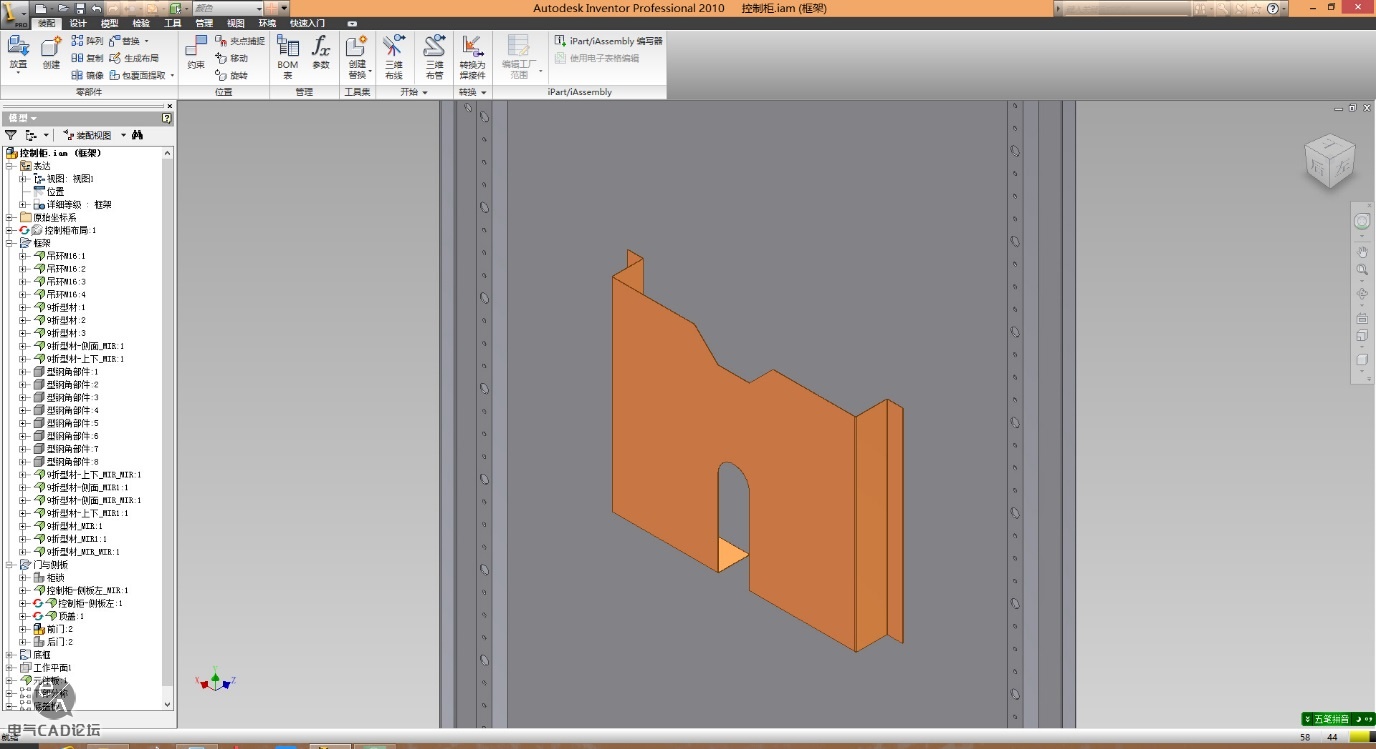This screenshot has width=1376, height=749.
Task: Open the 替换 dropdown arrow
Action: click(x=147, y=41)
